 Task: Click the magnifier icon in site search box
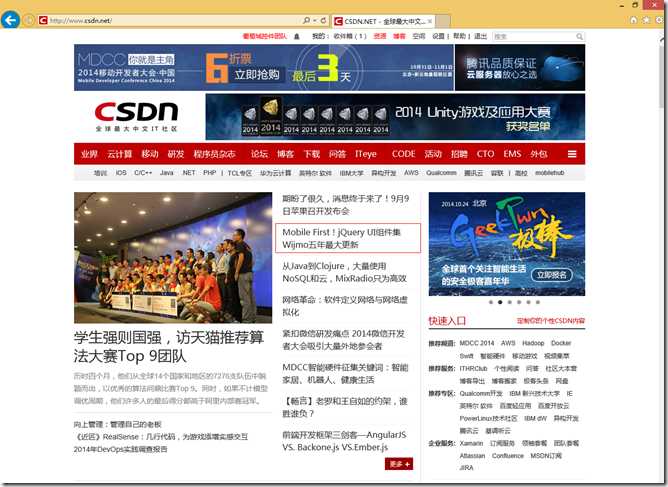coord(579,37)
